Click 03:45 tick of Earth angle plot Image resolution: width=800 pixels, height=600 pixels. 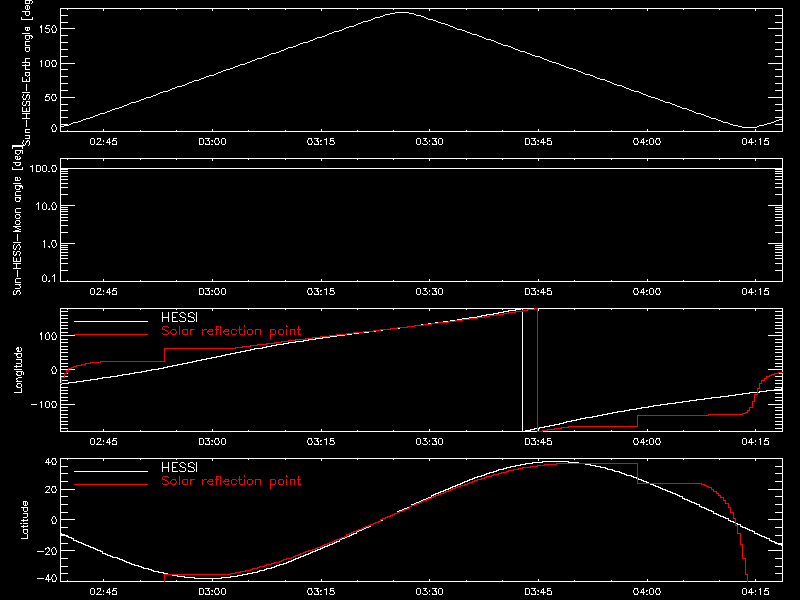(x=538, y=141)
